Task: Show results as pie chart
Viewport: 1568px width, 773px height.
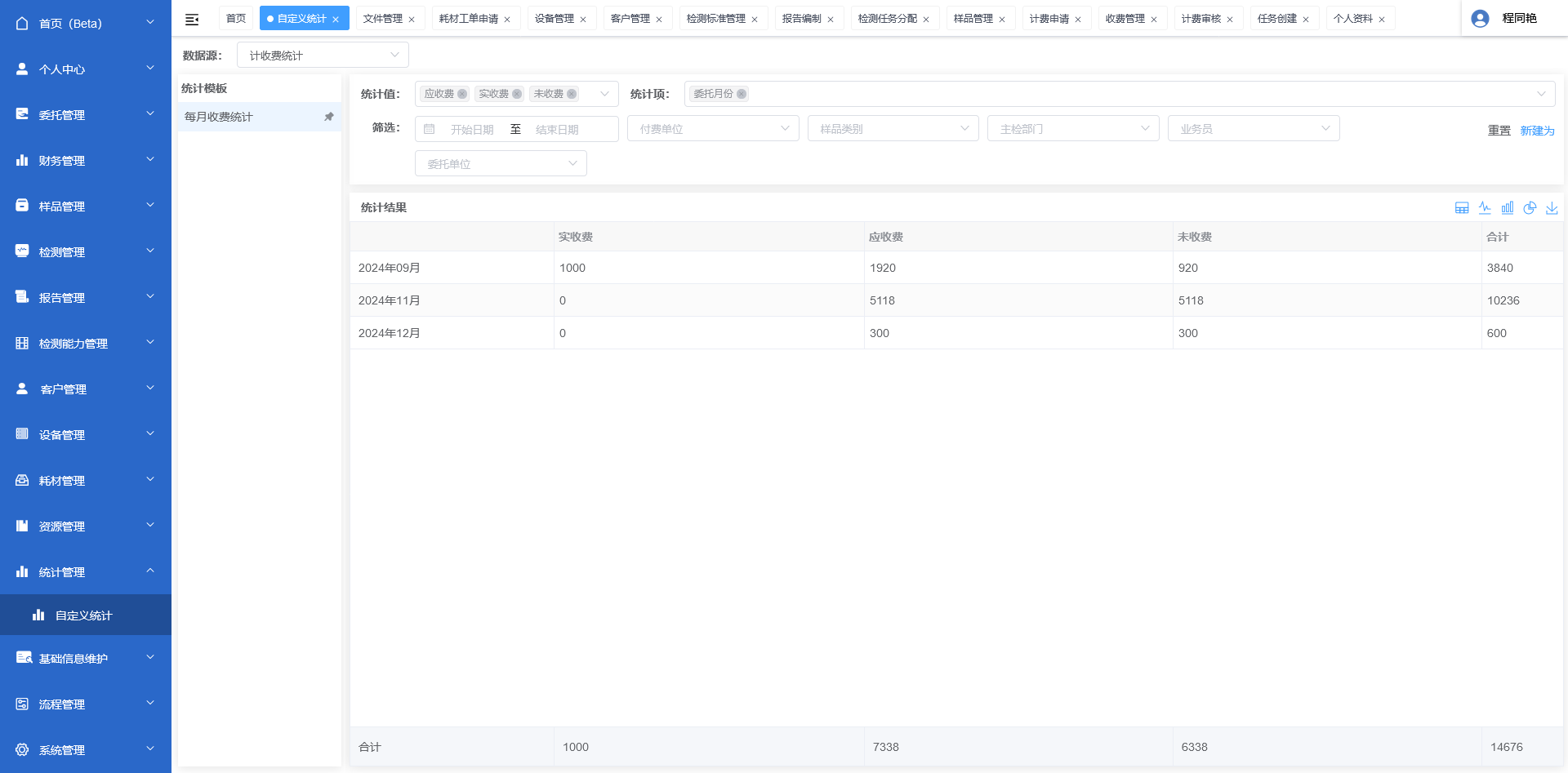Action: [x=1530, y=208]
